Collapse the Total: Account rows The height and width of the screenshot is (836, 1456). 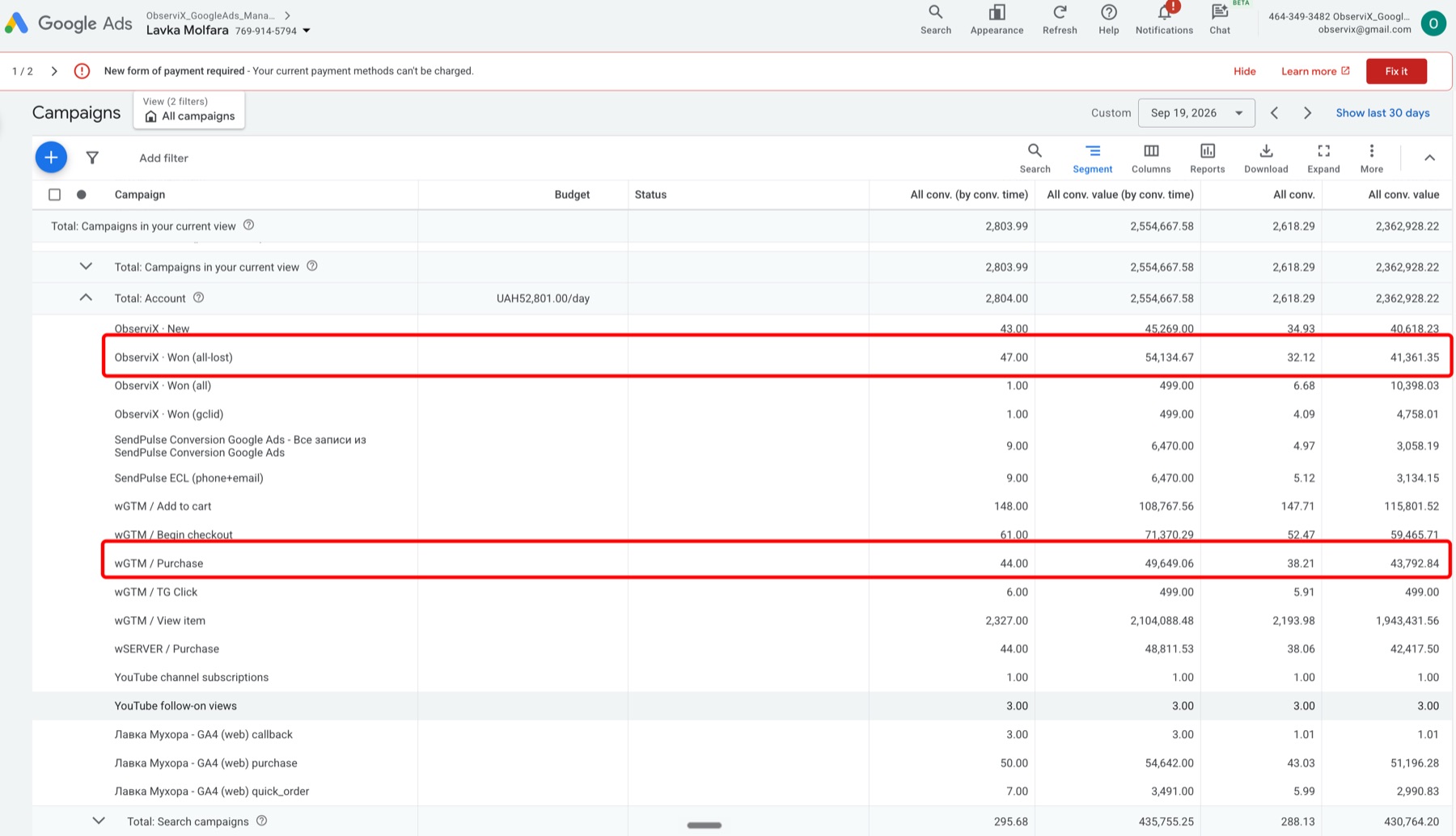click(x=86, y=298)
